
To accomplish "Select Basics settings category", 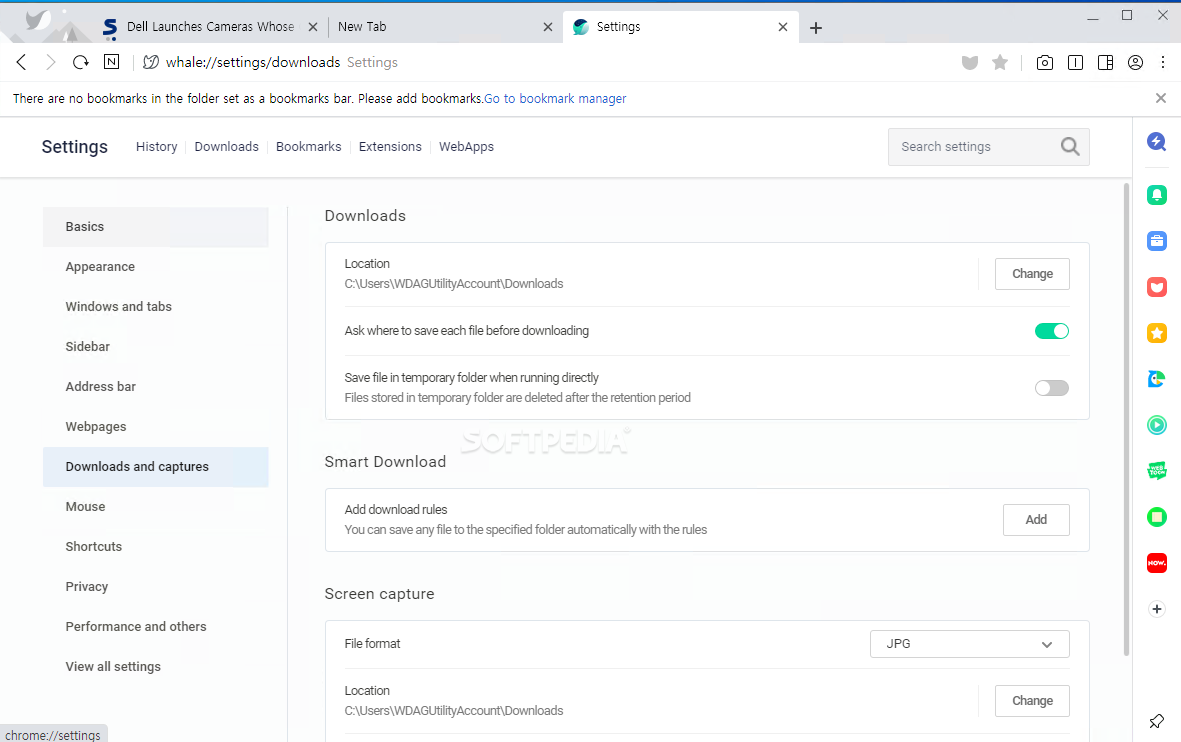I will (x=156, y=227).
